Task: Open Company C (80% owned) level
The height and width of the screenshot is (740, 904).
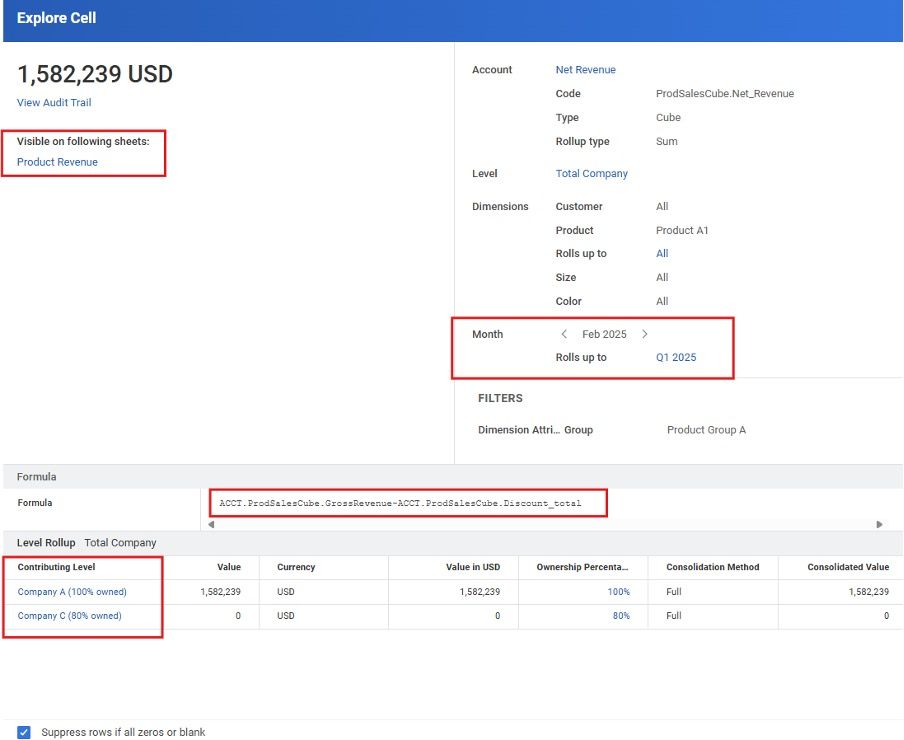Action: 69,616
